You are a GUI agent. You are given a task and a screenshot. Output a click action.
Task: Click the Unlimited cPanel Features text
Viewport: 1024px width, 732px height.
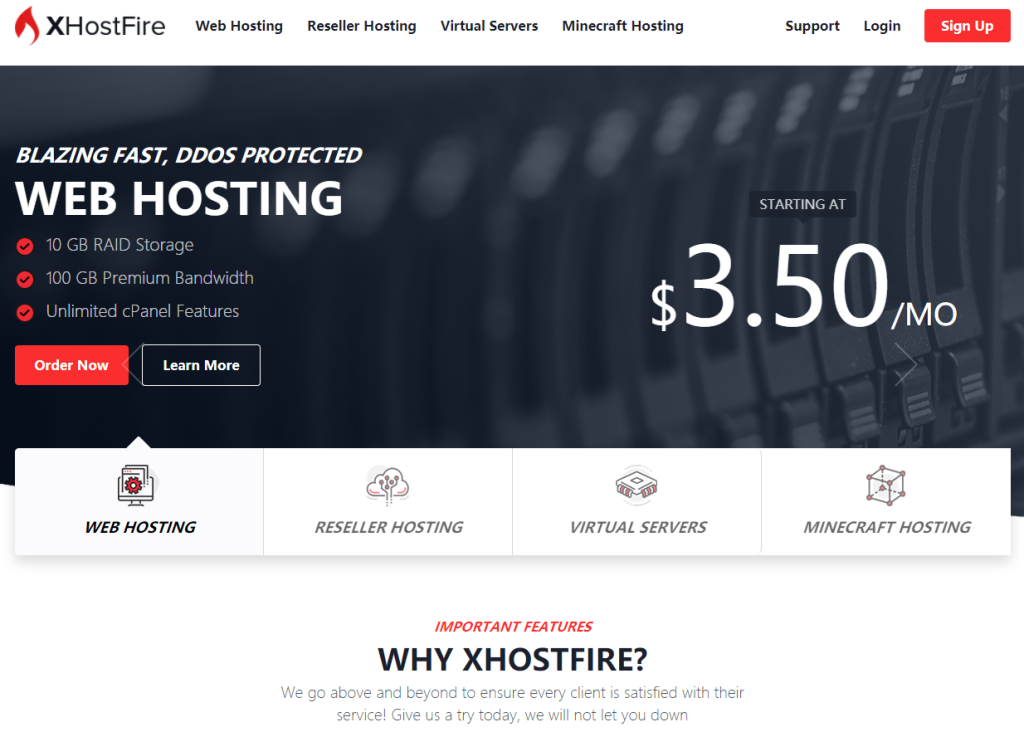[x=142, y=311]
